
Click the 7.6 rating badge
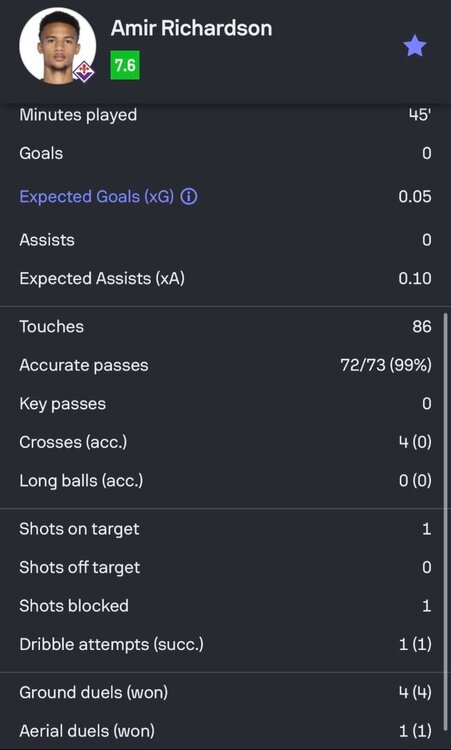125,65
